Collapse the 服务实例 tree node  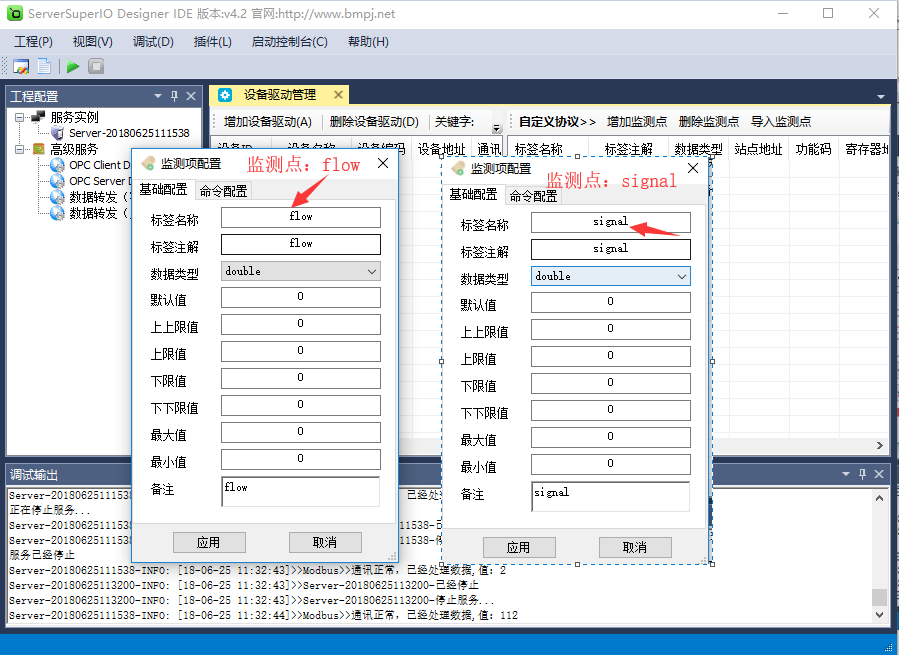coord(19,117)
